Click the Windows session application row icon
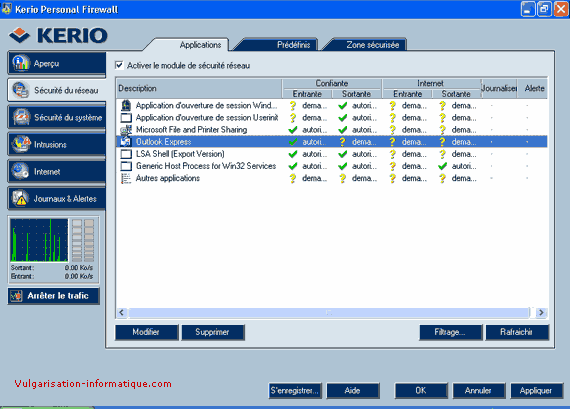 [126, 105]
